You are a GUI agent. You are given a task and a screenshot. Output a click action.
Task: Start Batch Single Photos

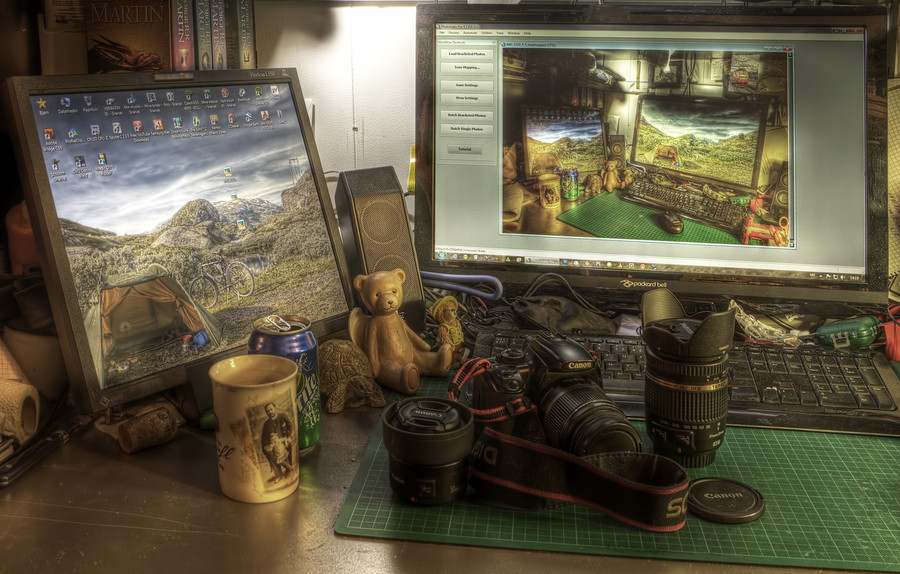click(467, 129)
